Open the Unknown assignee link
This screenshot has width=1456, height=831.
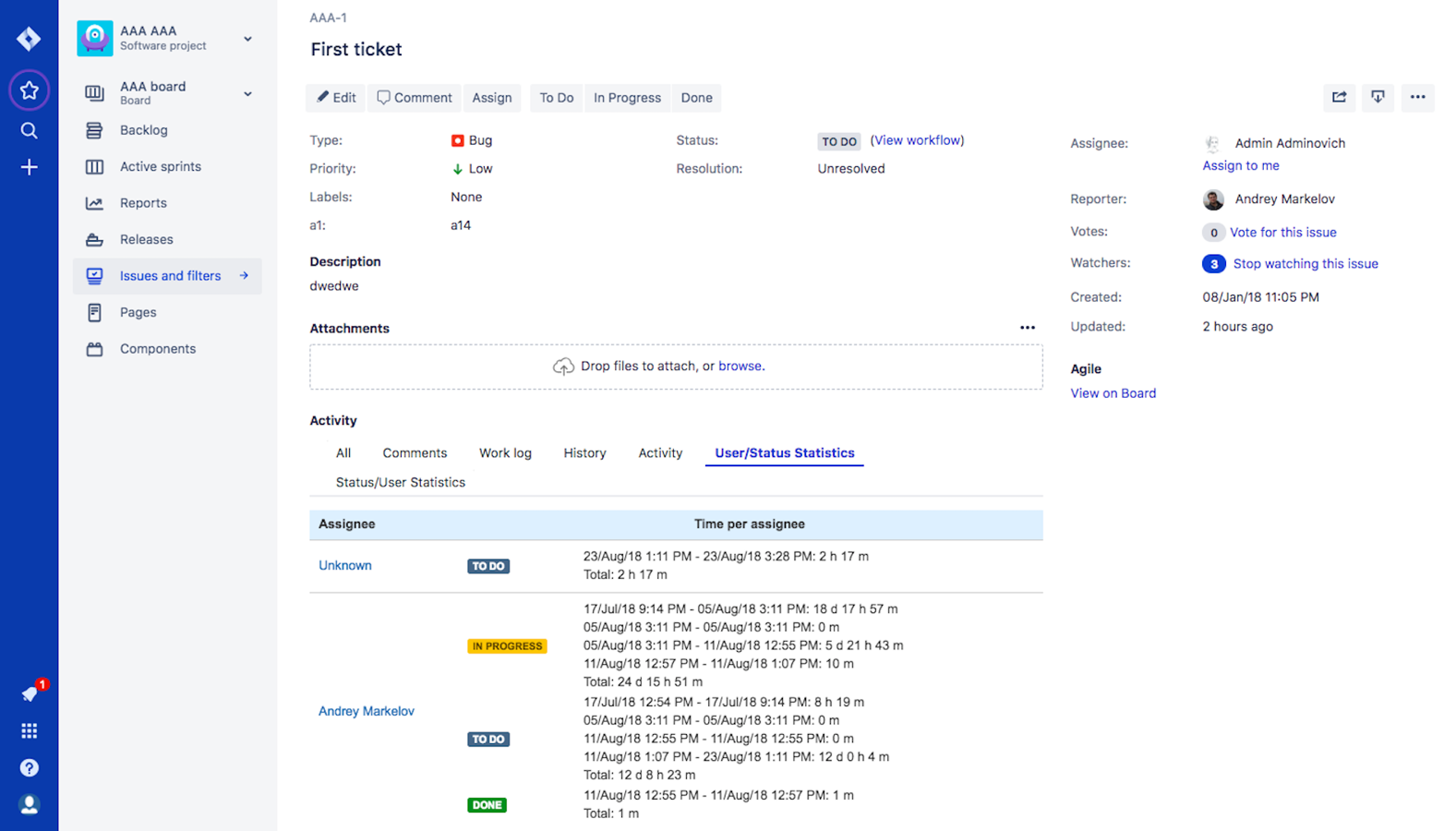(x=345, y=566)
